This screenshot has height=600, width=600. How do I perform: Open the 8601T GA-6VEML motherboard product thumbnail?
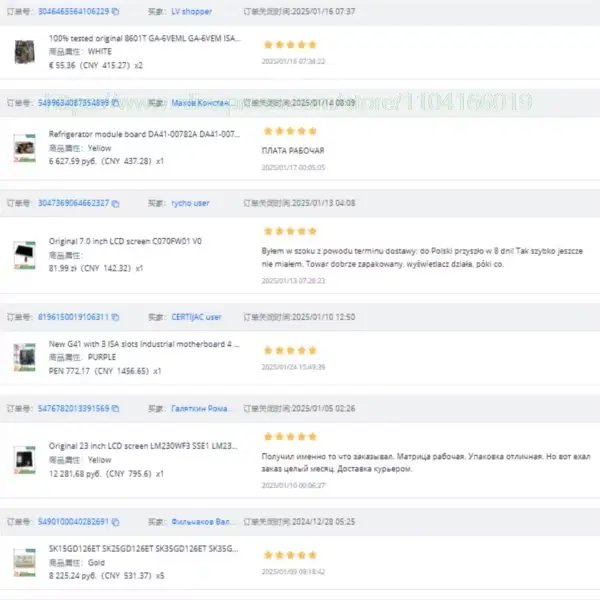24,52
